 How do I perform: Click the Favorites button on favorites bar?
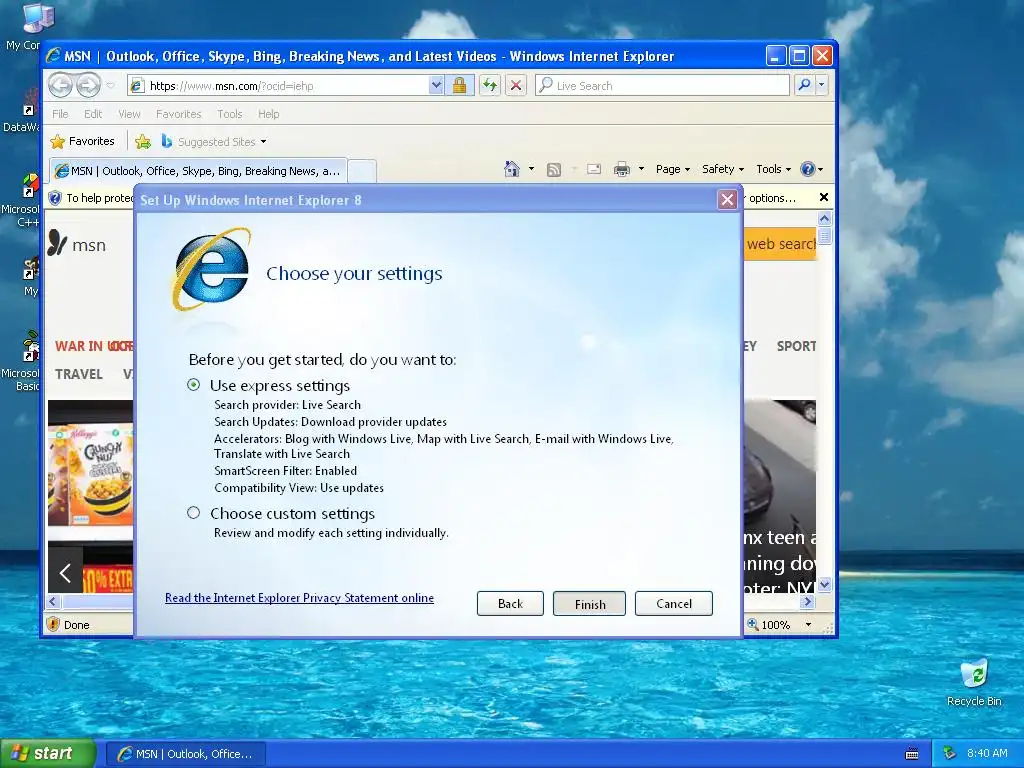[x=82, y=141]
